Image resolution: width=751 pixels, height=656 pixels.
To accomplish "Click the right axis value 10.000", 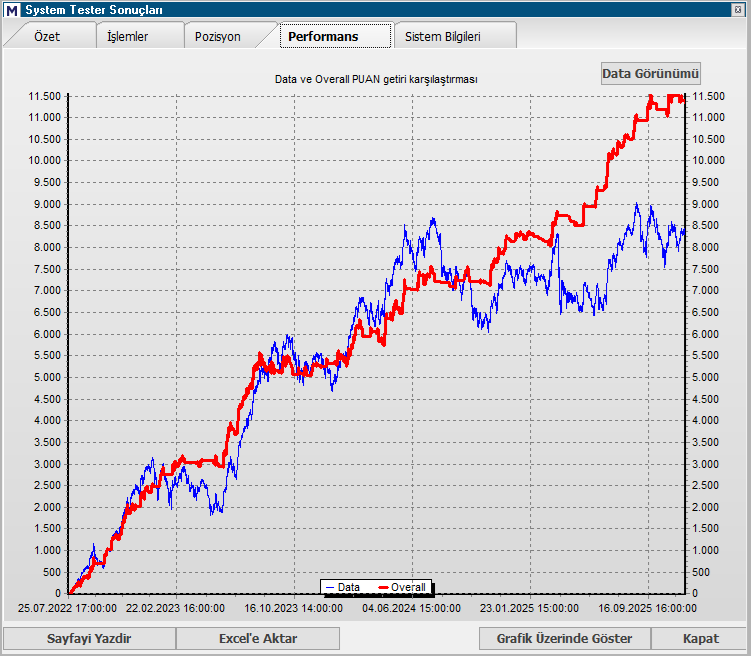I will tap(708, 160).
